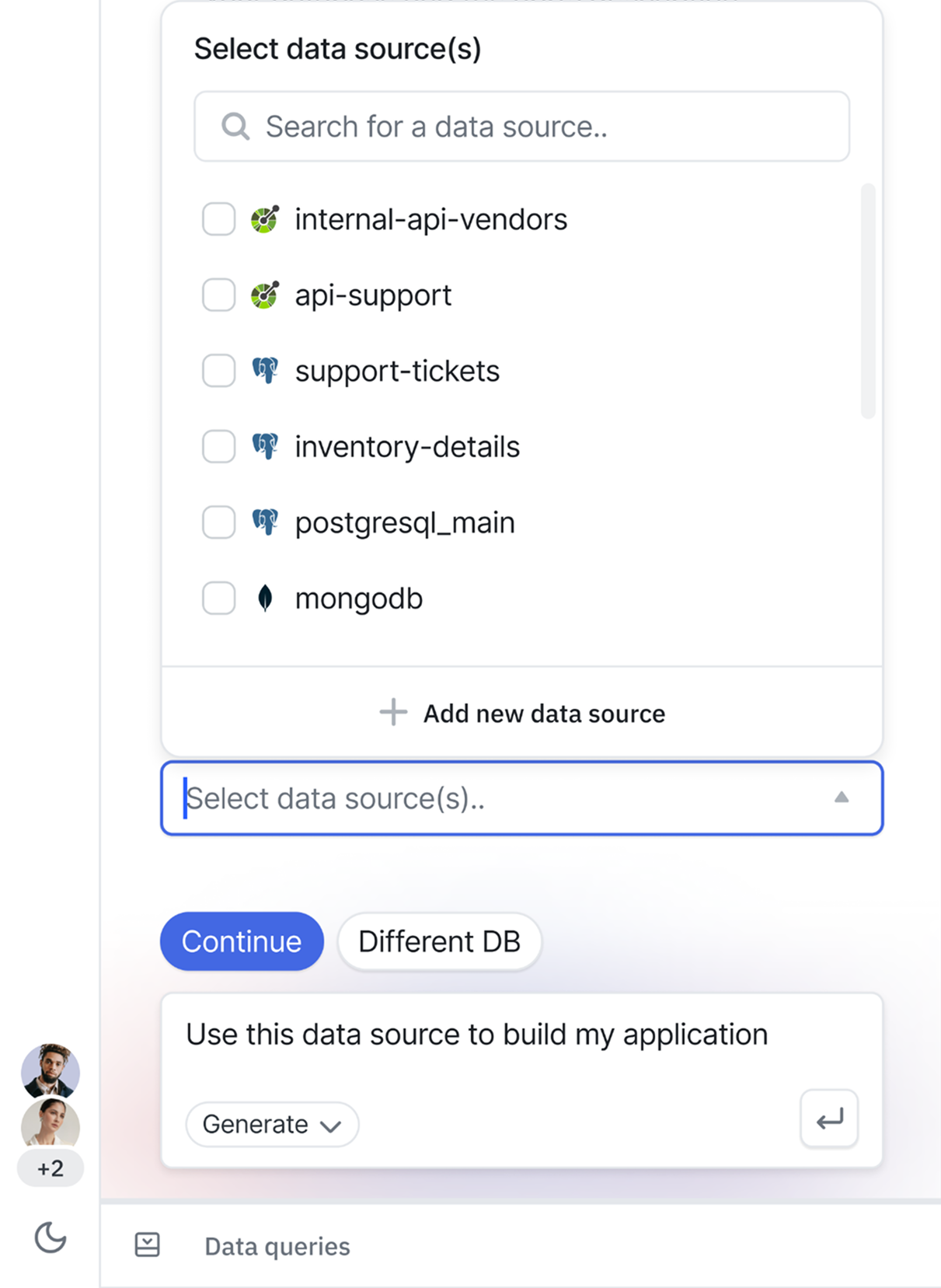The image size is (941, 1288).
Task: Click the +2 collaborators badge
Action: click(51, 1168)
